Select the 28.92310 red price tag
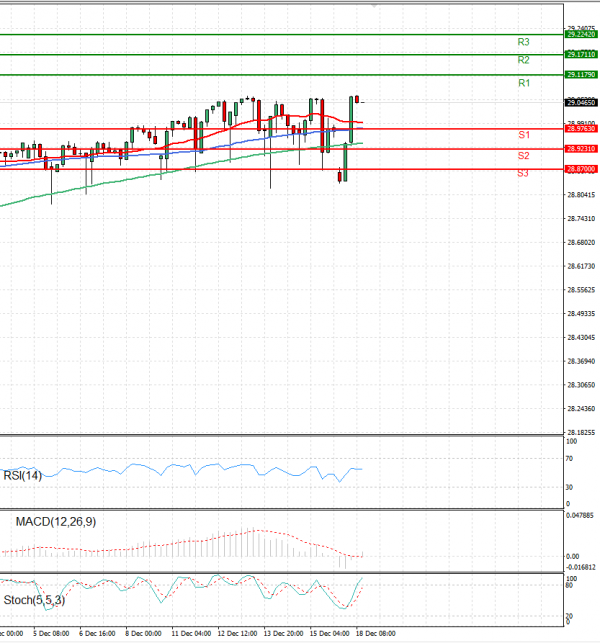This screenshot has height=643, width=600. click(x=581, y=149)
